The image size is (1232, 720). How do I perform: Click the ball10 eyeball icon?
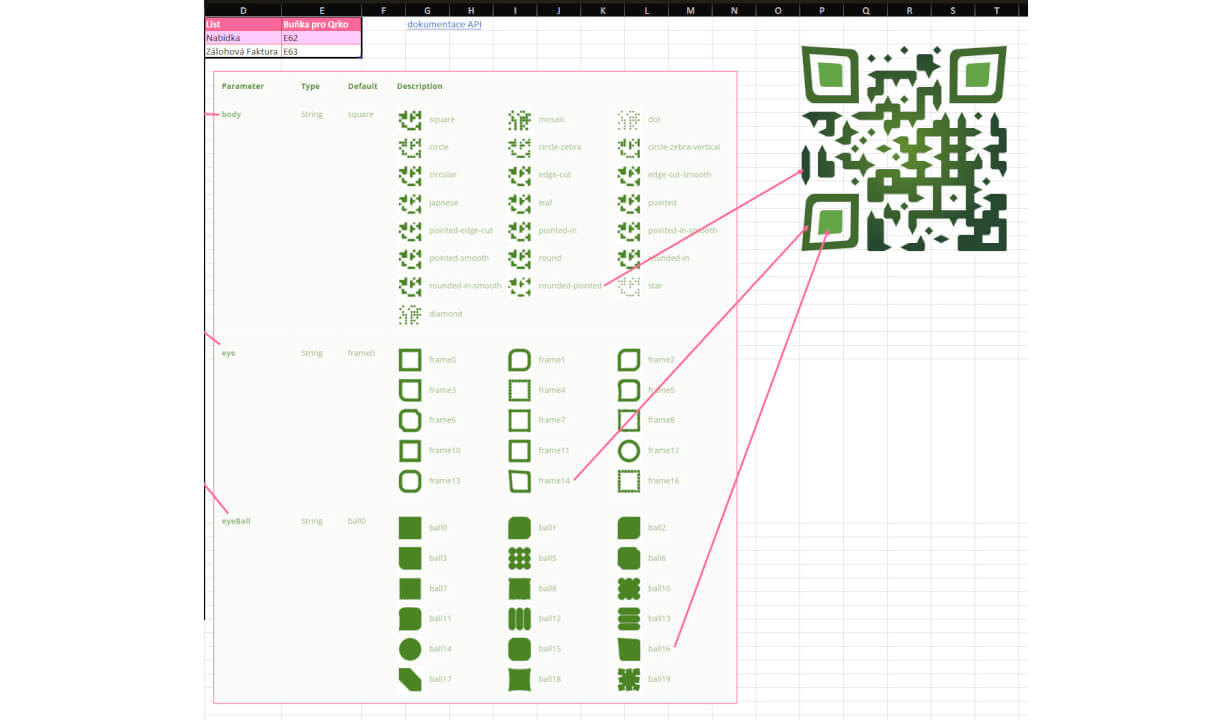pyautogui.click(x=629, y=588)
